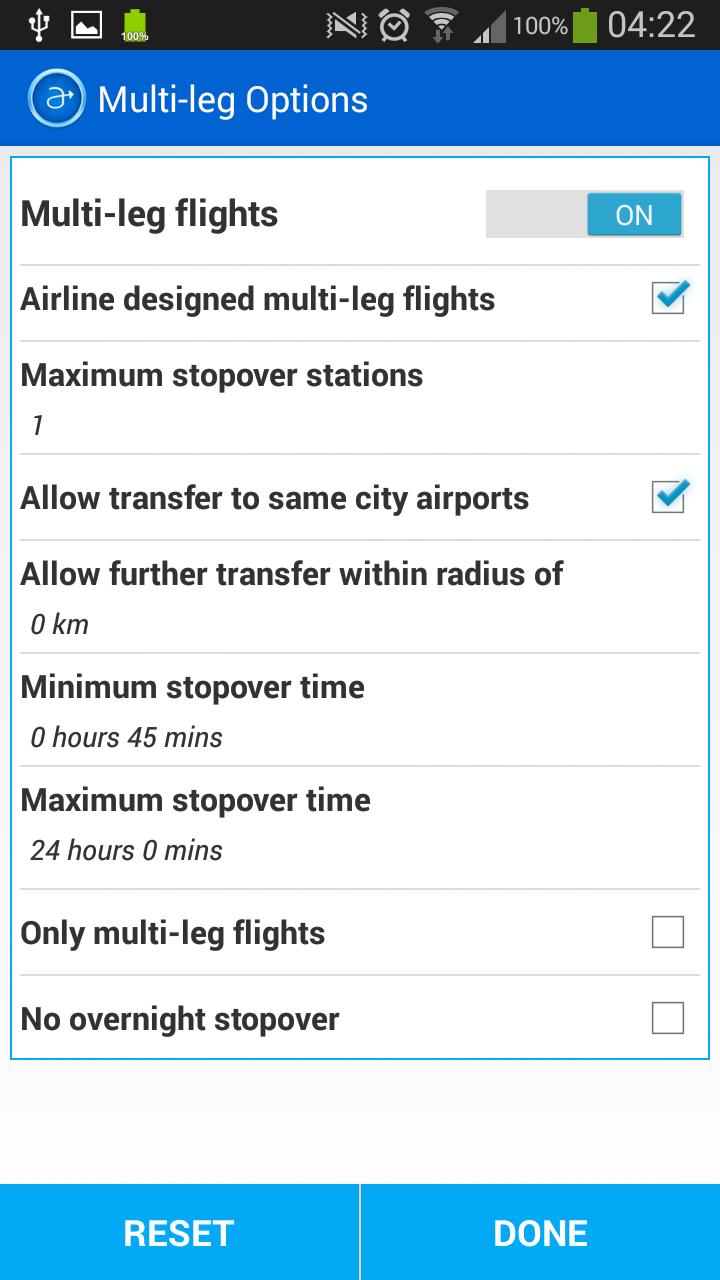Viewport: 720px width, 1280px height.
Task: Check the No overnight stopover box
Action: coord(668,1018)
